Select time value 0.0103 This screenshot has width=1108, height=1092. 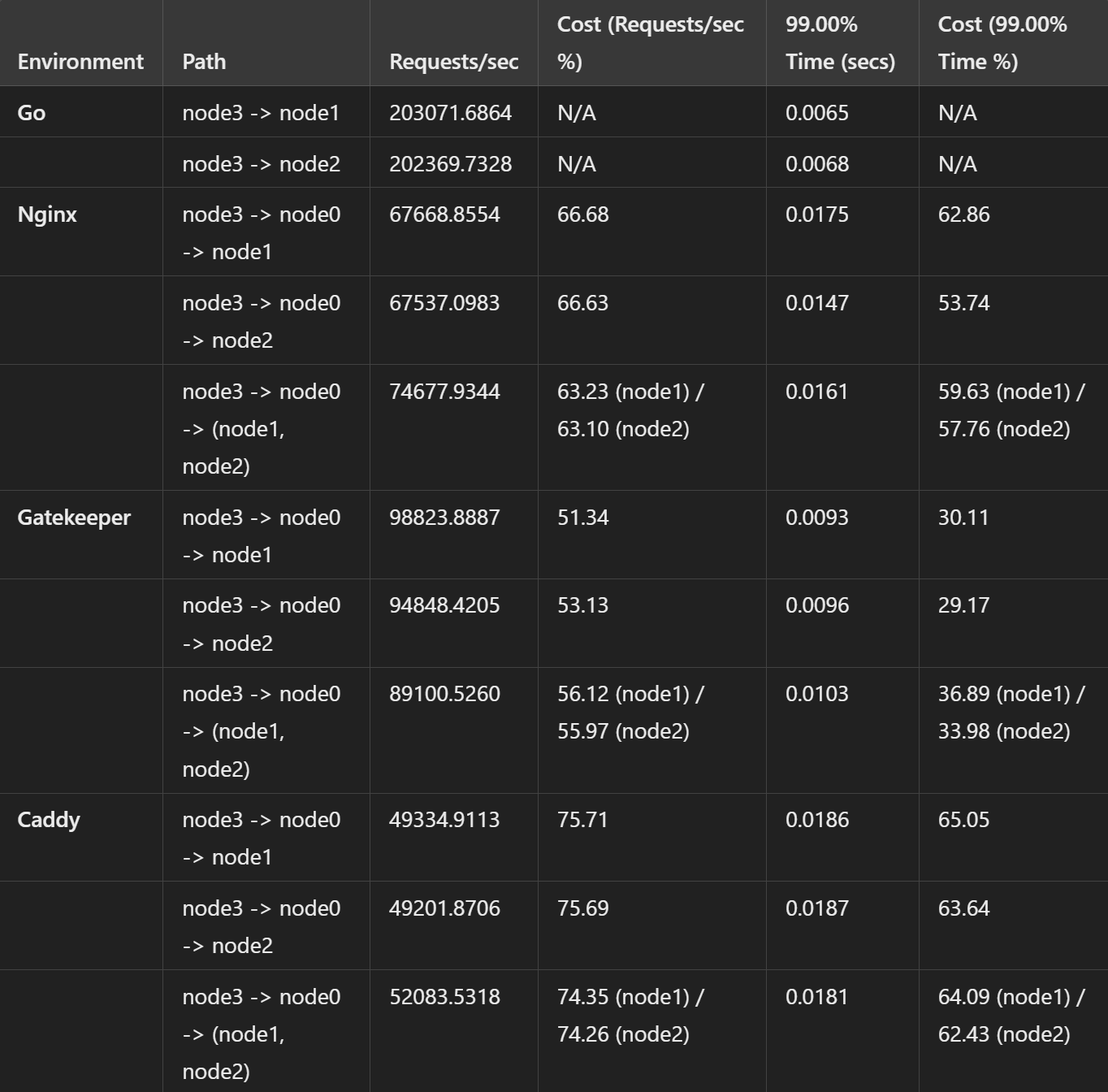[x=817, y=694]
